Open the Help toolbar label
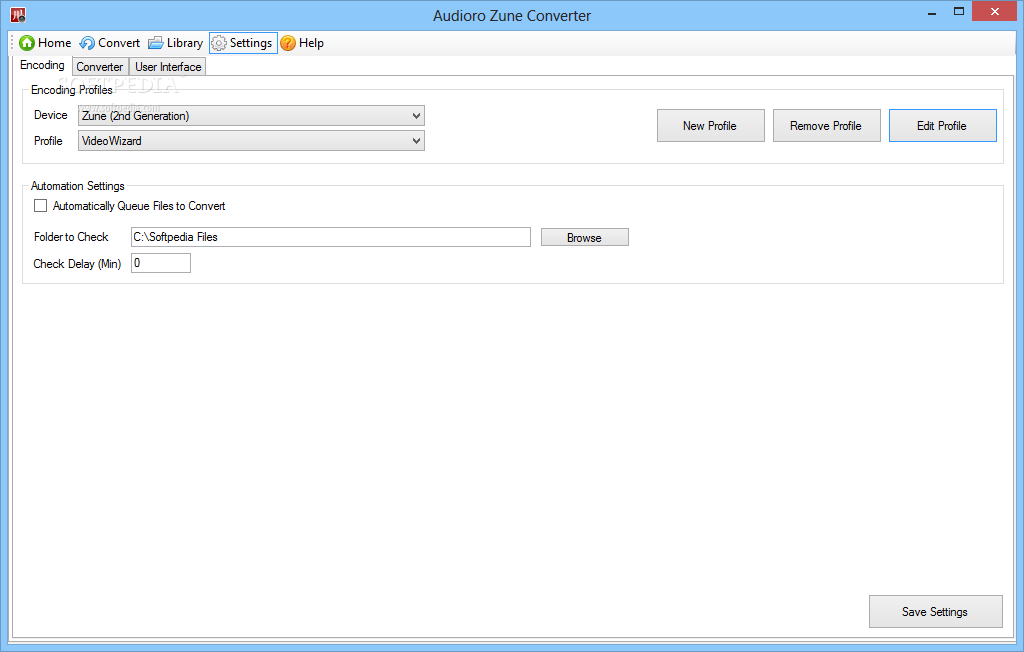Viewport: 1024px width, 652px height. (312, 43)
